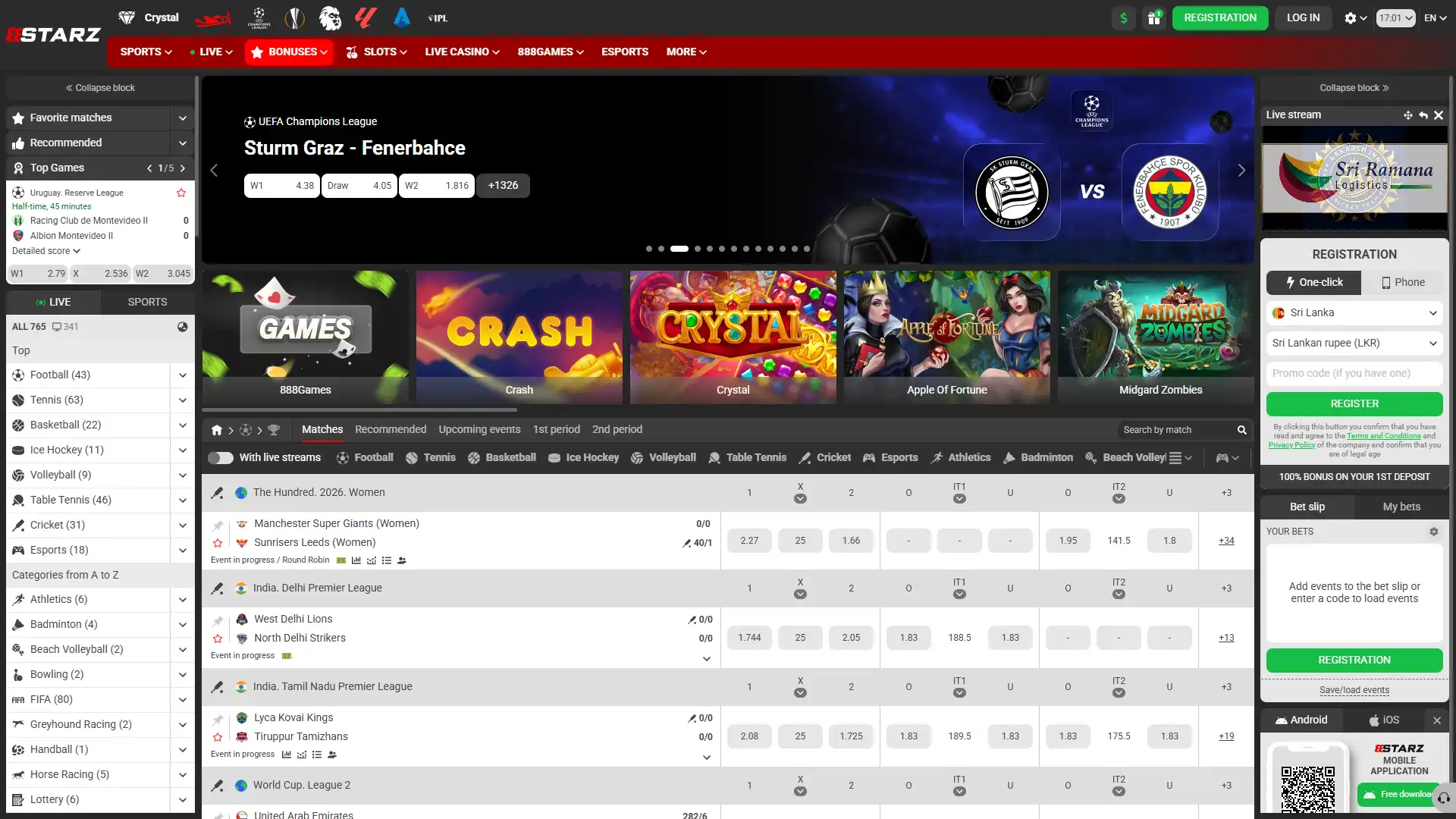Switch to My bets tab
The image size is (1456, 819).
click(1401, 507)
